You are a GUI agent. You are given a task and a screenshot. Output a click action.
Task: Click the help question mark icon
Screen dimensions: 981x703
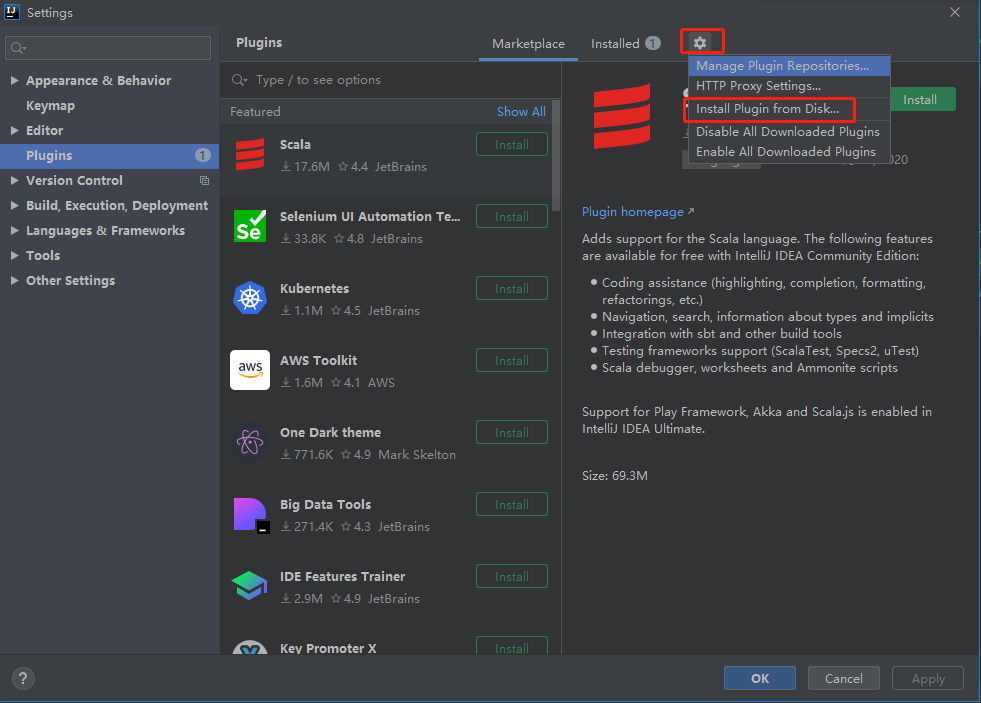coord(22,678)
